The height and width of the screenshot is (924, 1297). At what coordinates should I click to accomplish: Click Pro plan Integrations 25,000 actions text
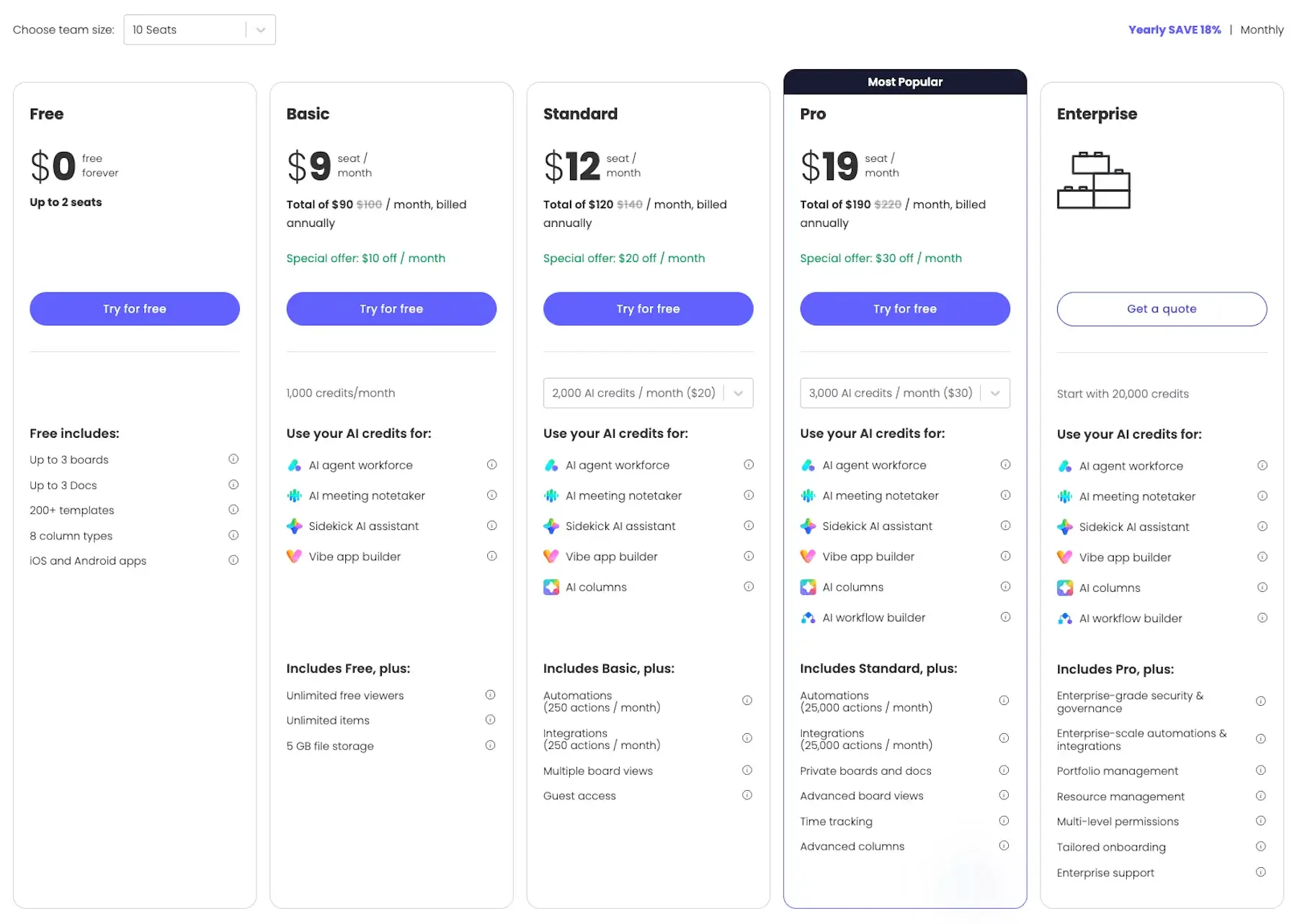pyautogui.click(x=866, y=739)
